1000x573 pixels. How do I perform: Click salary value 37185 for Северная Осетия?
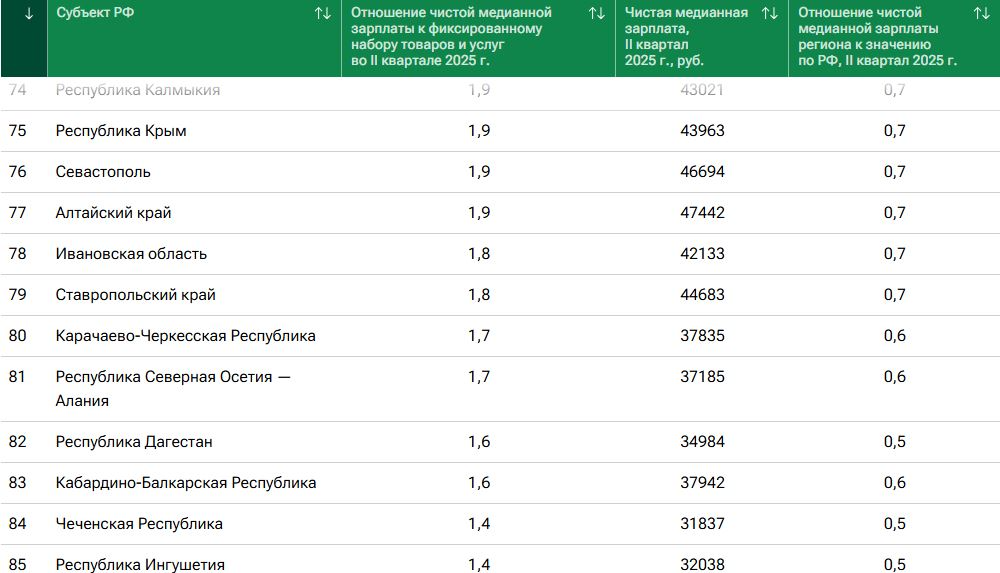click(702, 376)
